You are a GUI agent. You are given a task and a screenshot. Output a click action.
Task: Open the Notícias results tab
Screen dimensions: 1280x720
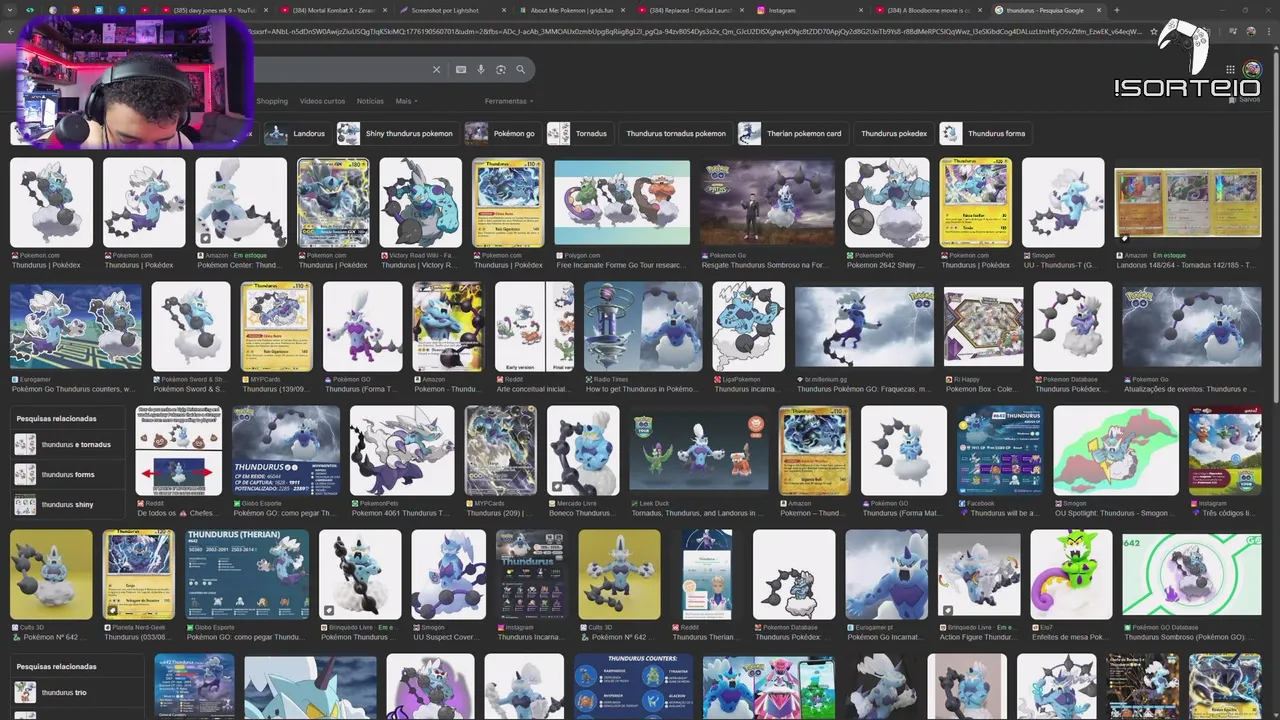[x=370, y=101]
